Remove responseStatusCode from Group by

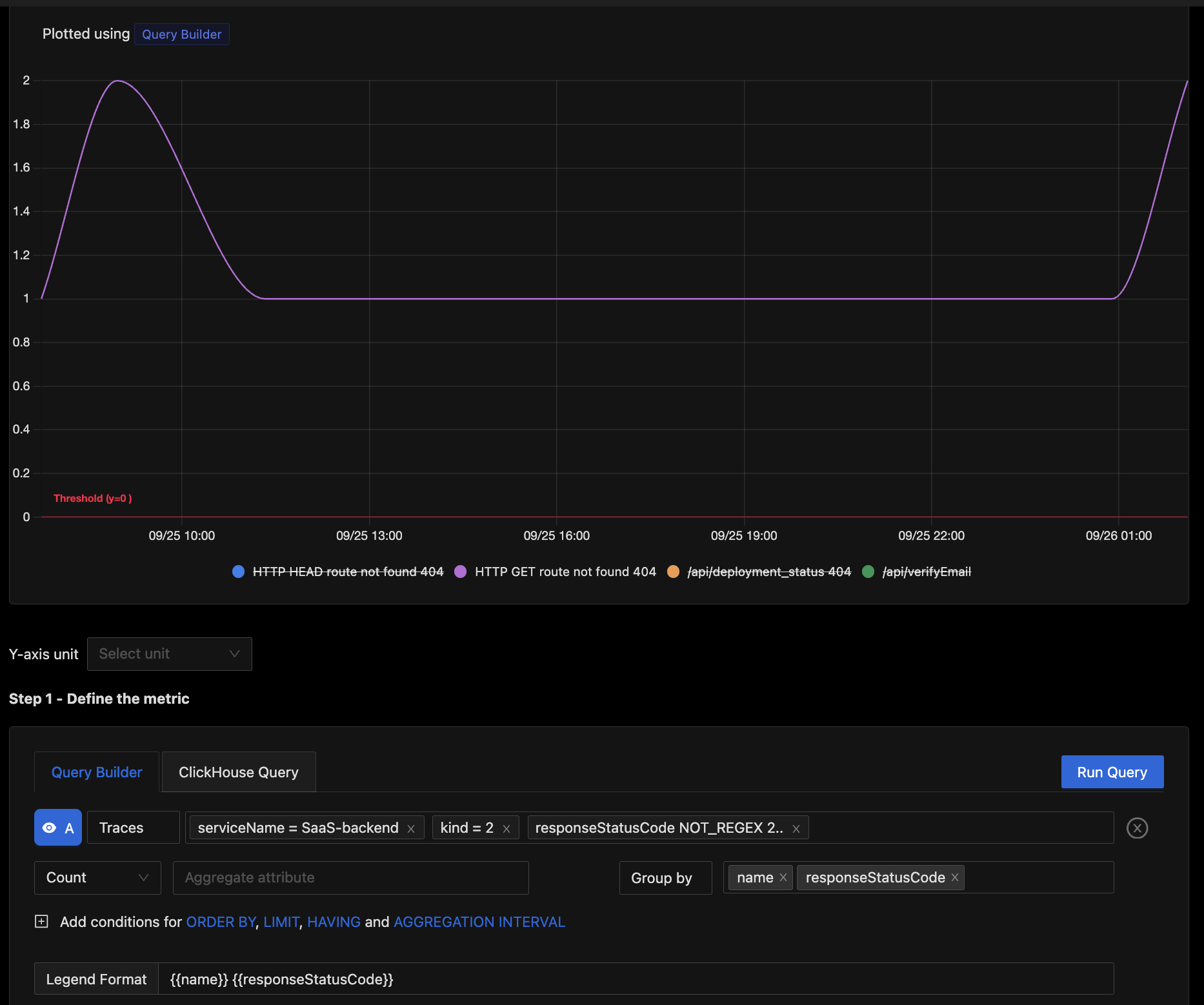[x=955, y=877]
